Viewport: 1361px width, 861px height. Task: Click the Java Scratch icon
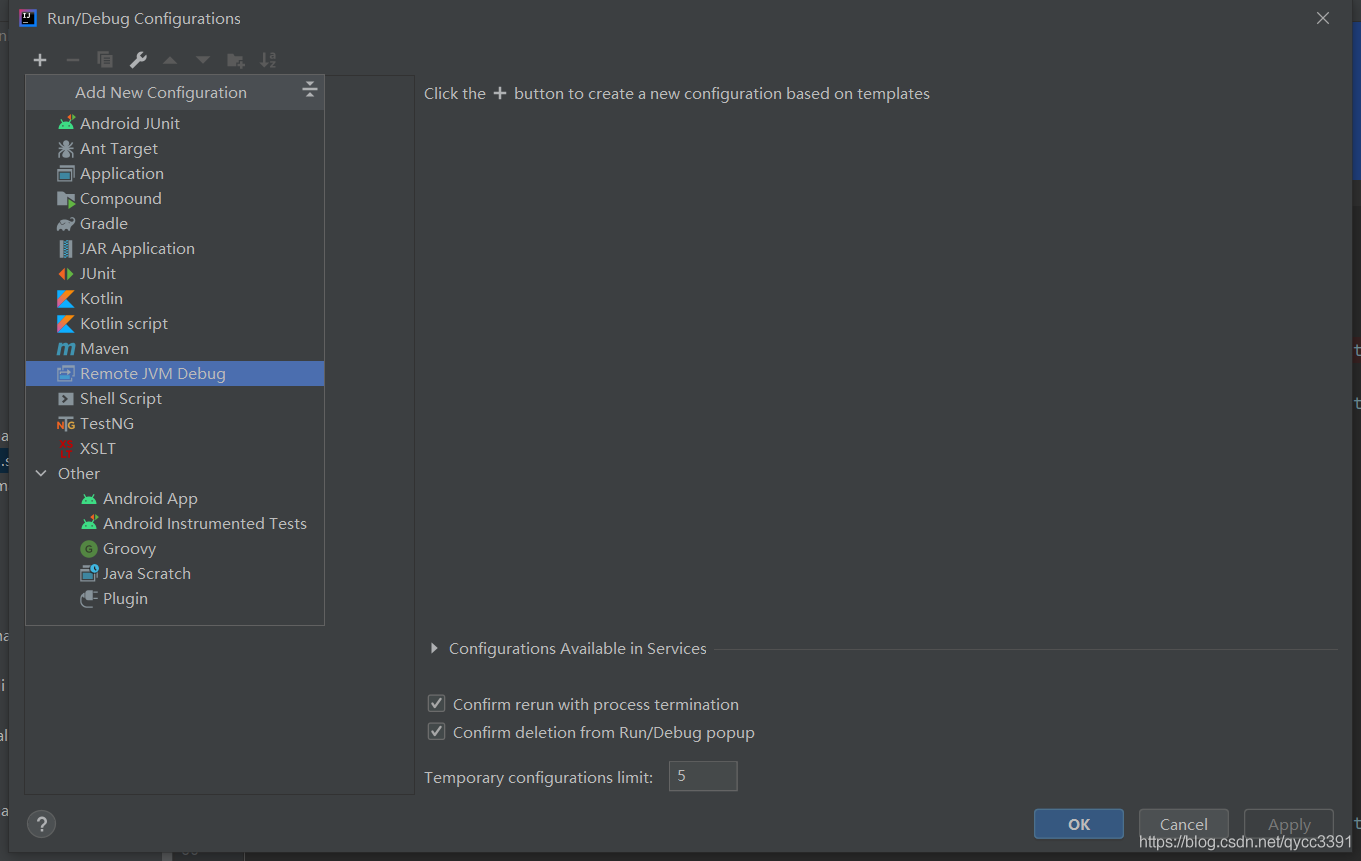(89, 573)
